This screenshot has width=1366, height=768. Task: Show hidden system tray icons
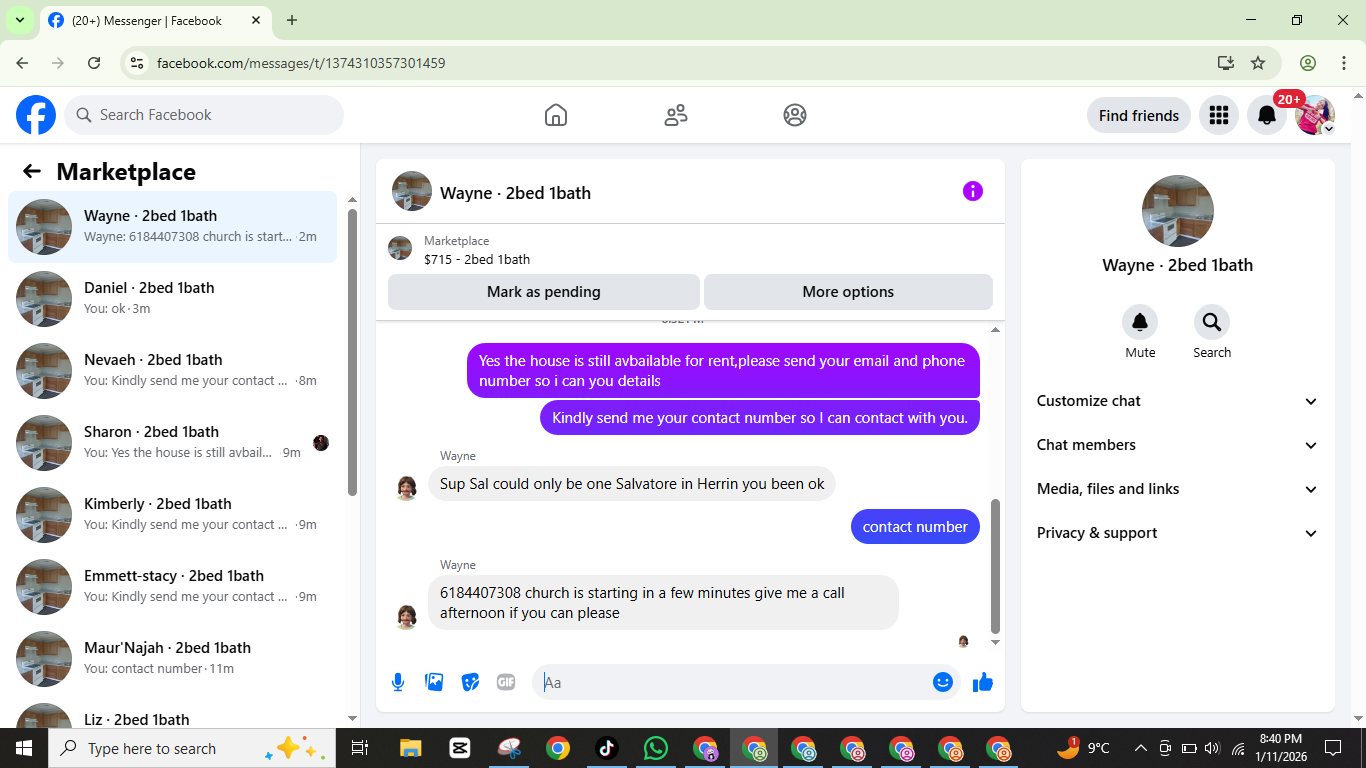(1140, 748)
